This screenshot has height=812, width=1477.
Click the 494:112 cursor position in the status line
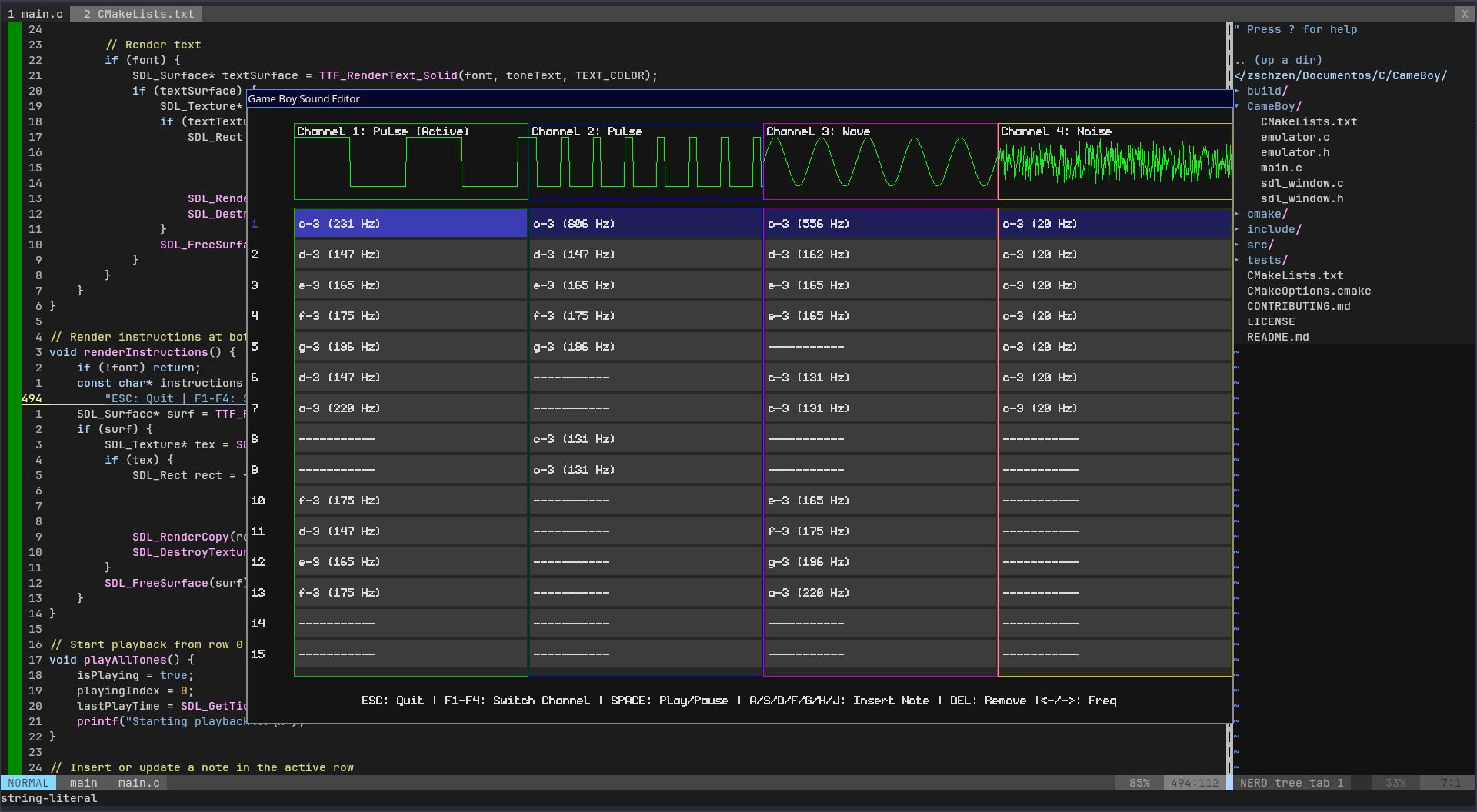pyautogui.click(x=1195, y=783)
